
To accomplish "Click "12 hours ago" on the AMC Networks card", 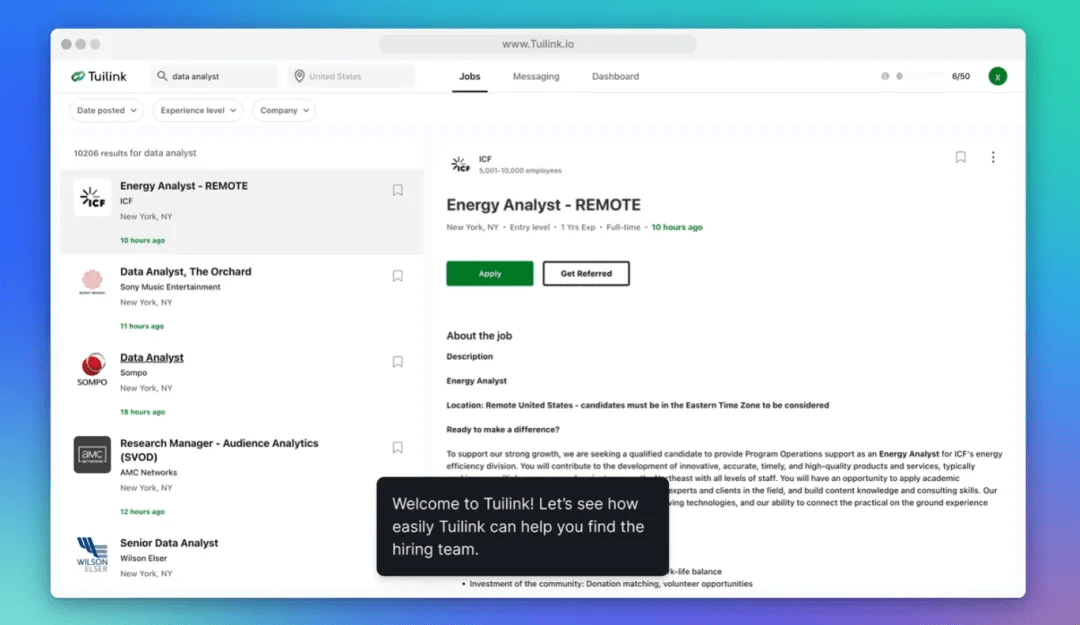I will [x=142, y=512].
